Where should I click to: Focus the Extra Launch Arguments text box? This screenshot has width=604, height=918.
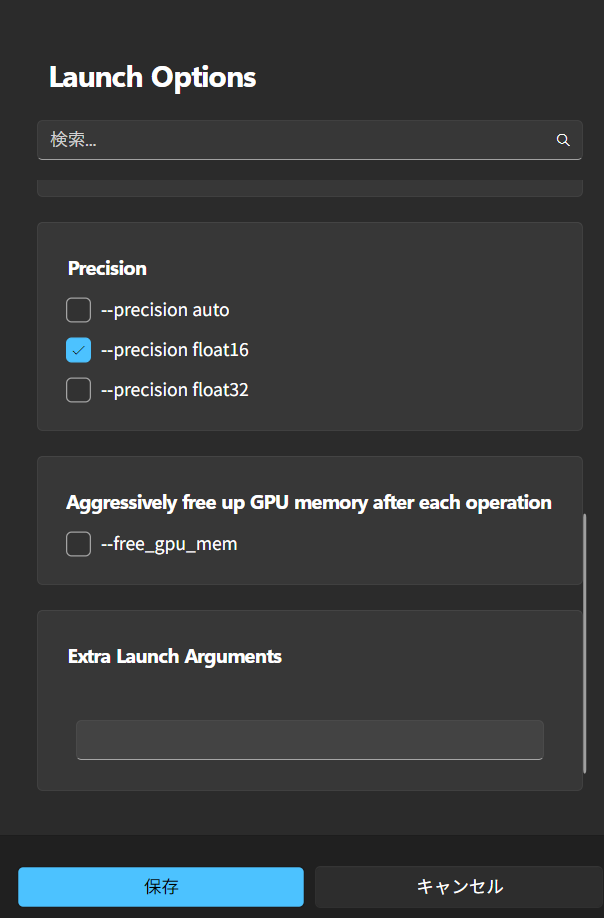pyautogui.click(x=309, y=740)
